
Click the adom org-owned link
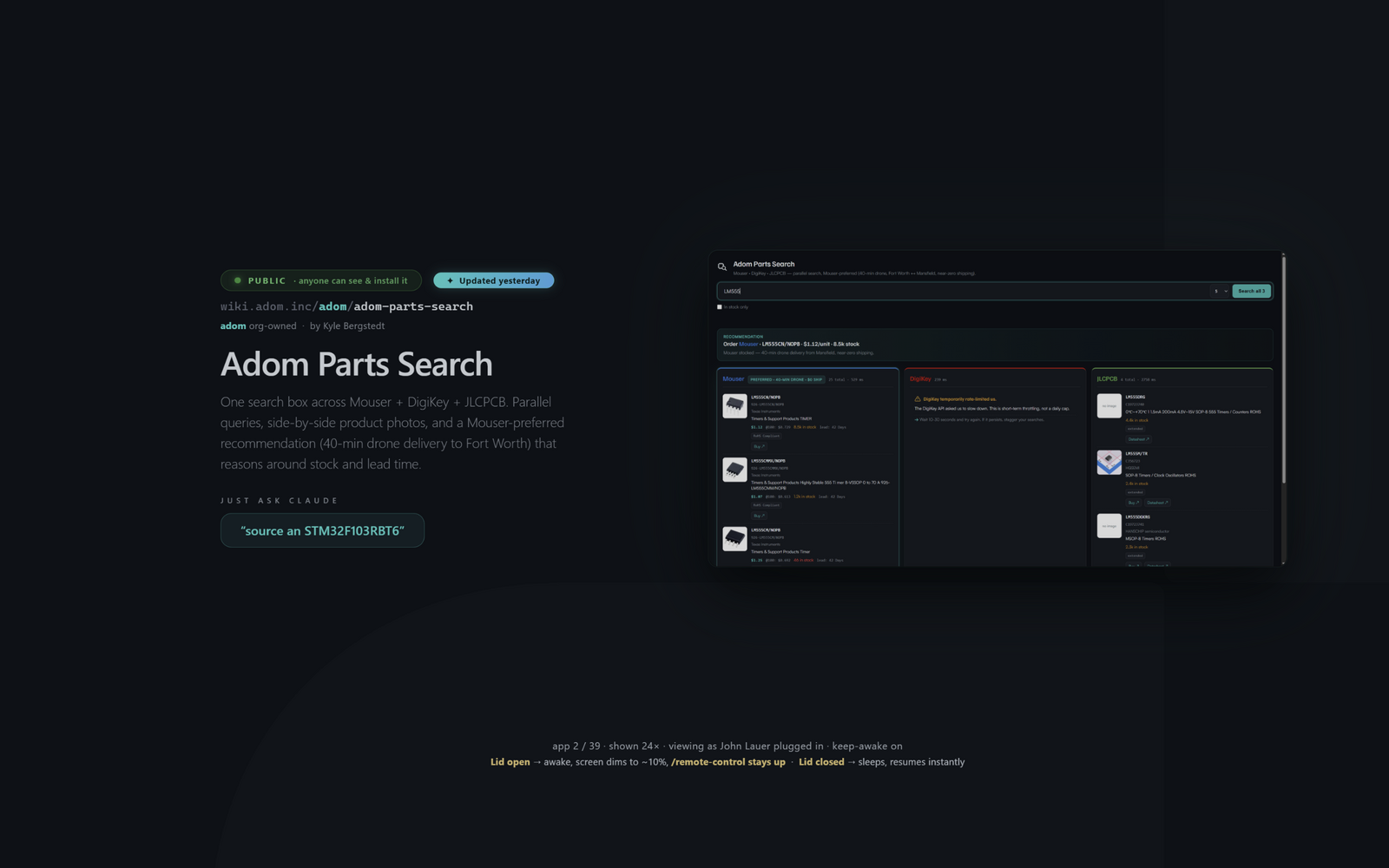pos(258,326)
